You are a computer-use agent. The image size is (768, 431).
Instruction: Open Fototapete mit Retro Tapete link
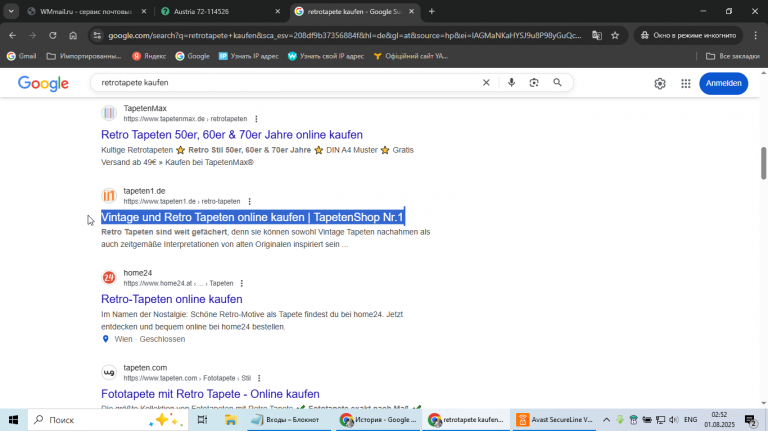pyautogui.click(x=210, y=394)
